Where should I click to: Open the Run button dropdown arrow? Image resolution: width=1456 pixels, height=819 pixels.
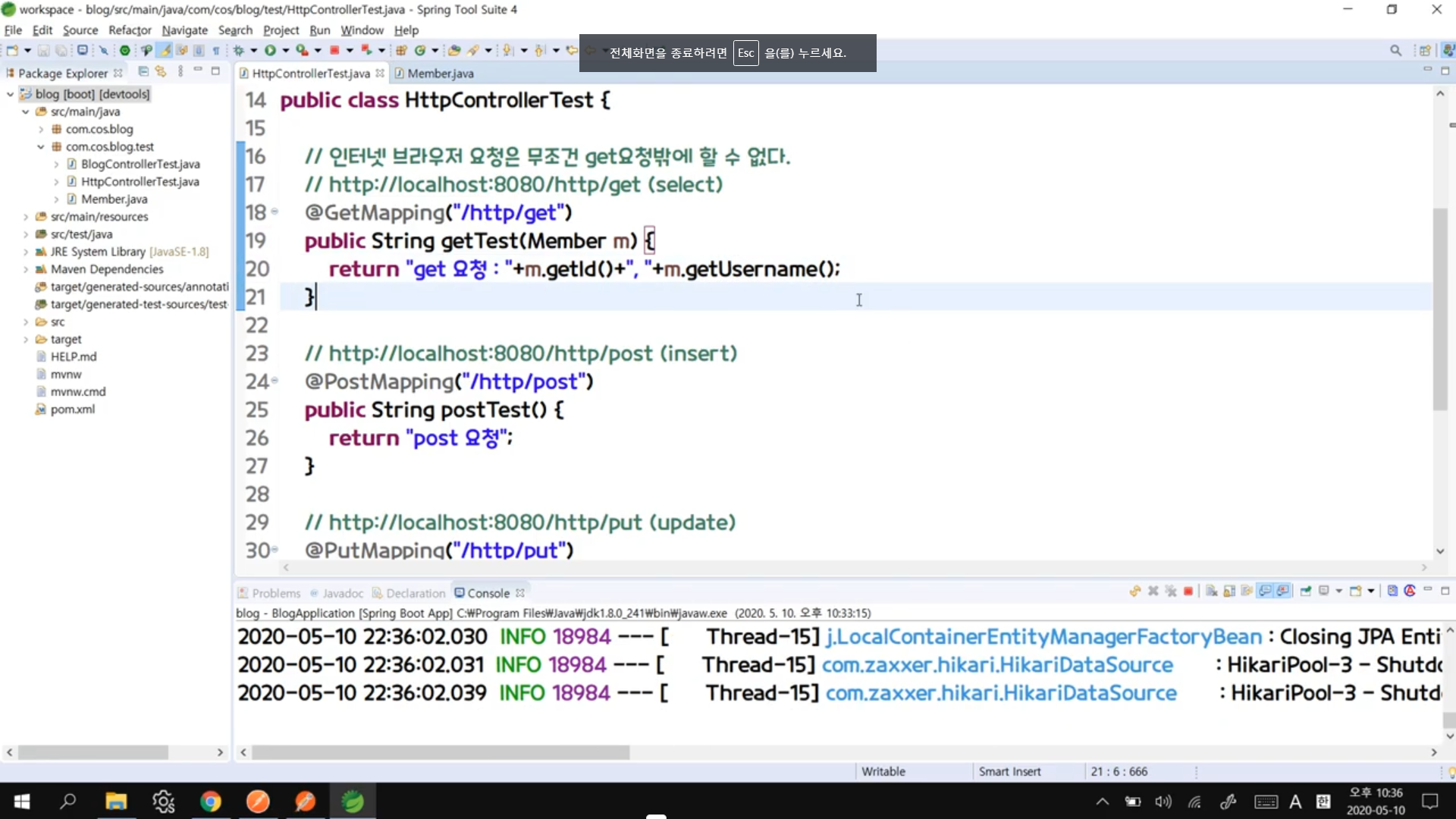click(x=285, y=51)
